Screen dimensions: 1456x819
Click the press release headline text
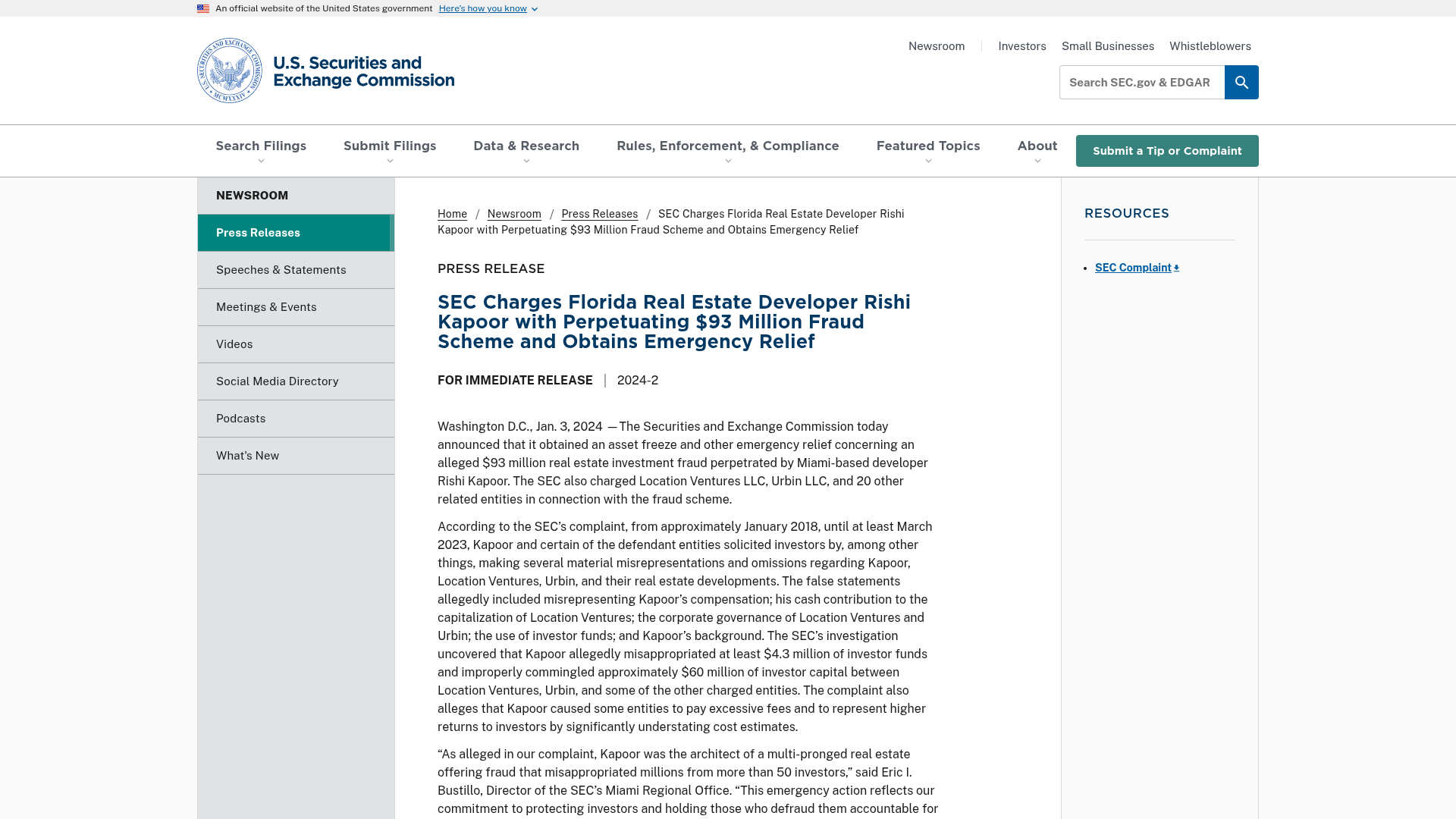[674, 322]
